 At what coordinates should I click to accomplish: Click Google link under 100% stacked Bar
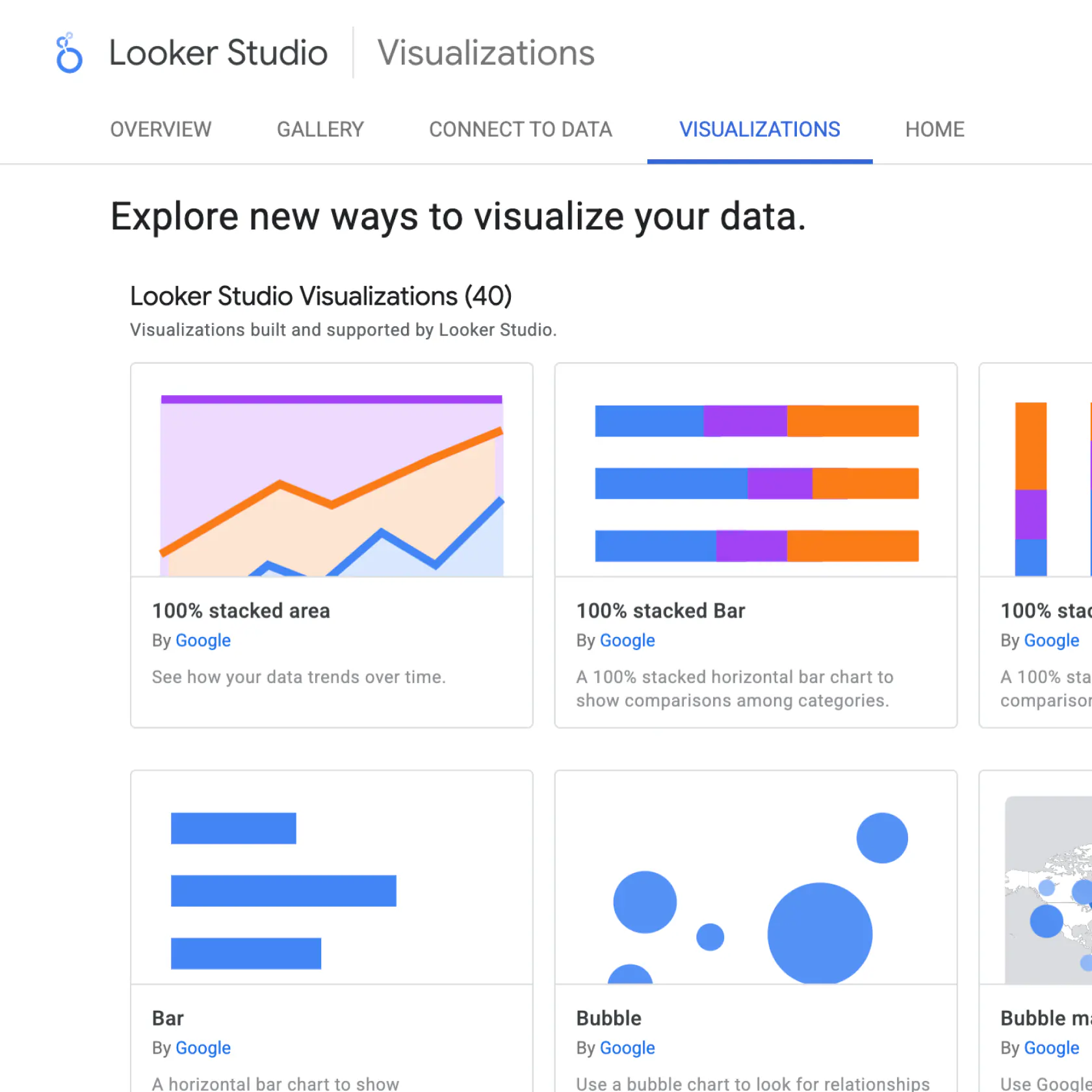click(627, 640)
